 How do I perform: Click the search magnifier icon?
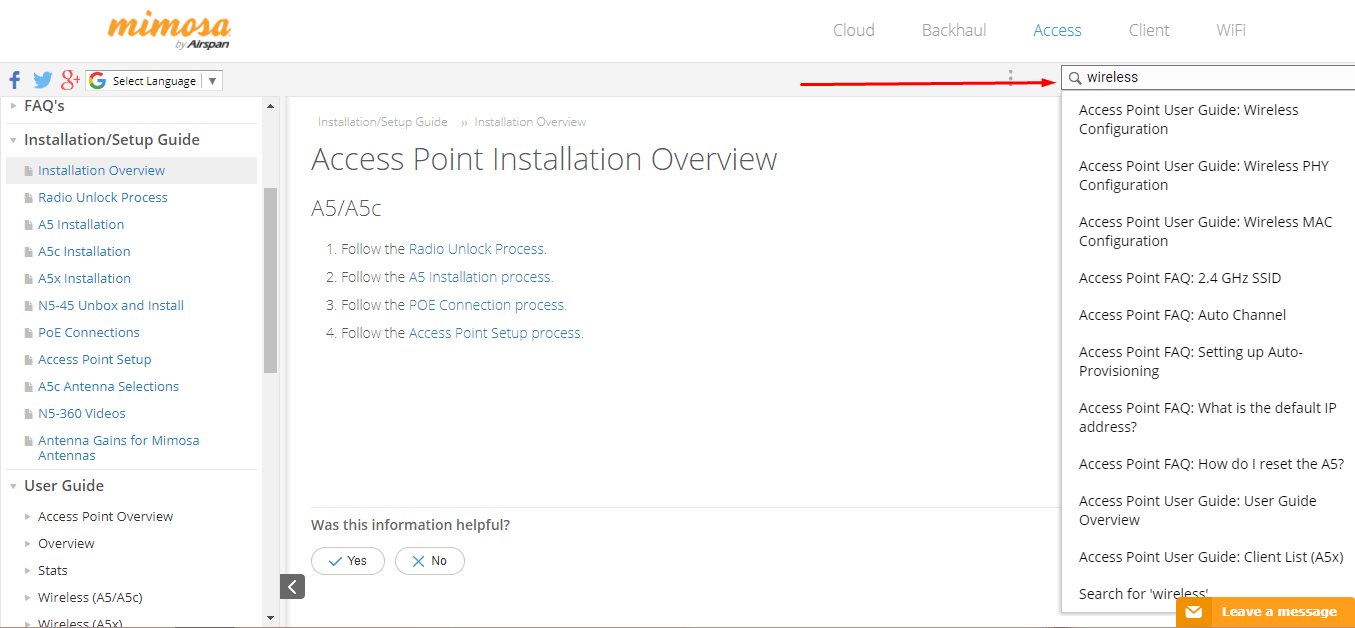(1075, 78)
